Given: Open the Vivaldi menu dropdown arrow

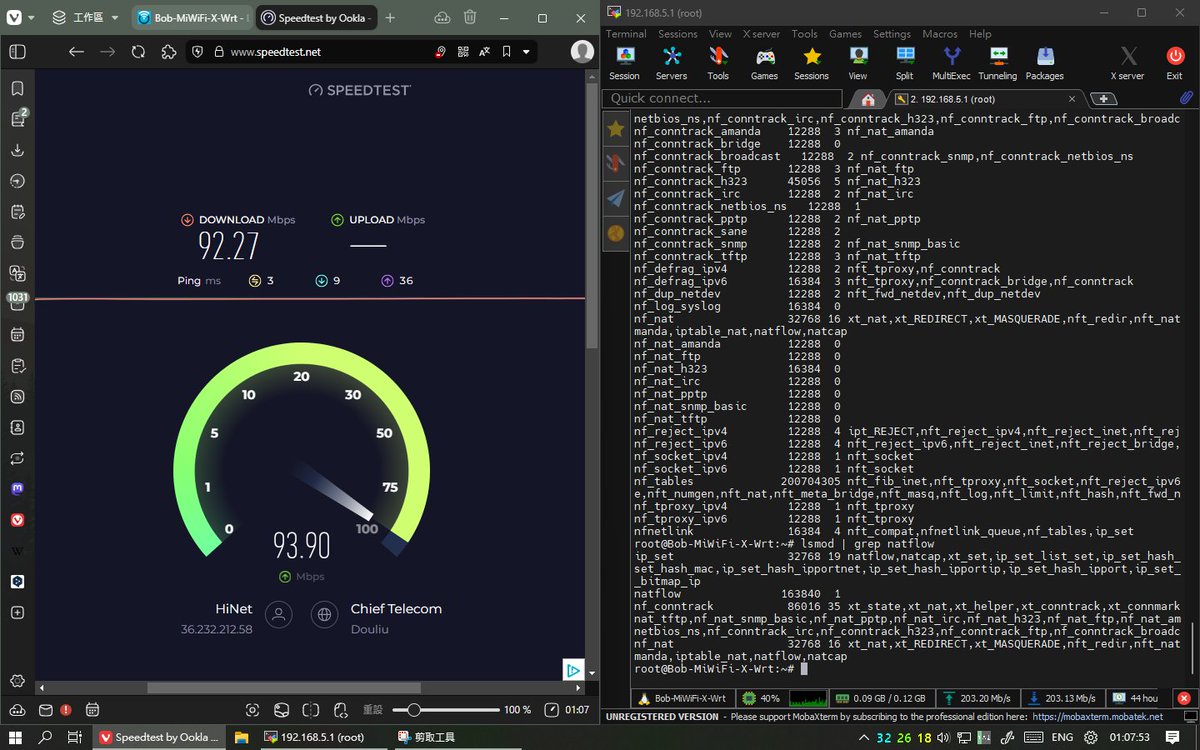Looking at the screenshot, I should 30,18.
